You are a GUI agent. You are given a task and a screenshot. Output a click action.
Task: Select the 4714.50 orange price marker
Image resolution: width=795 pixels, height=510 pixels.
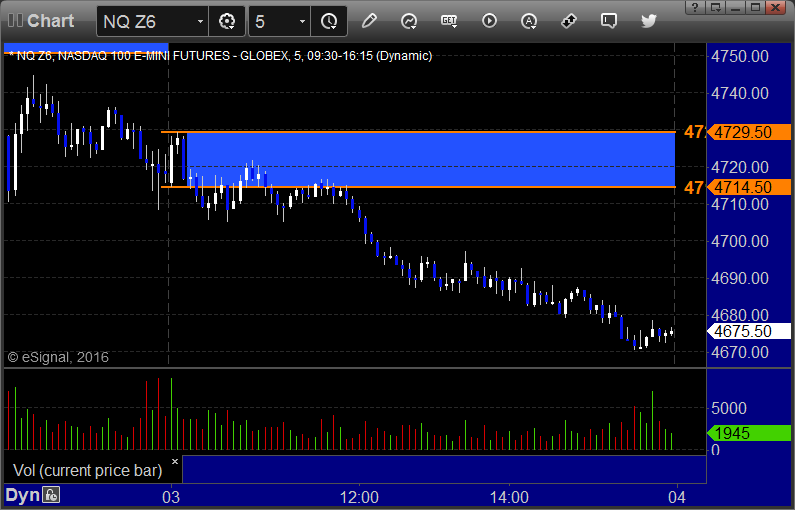point(749,188)
